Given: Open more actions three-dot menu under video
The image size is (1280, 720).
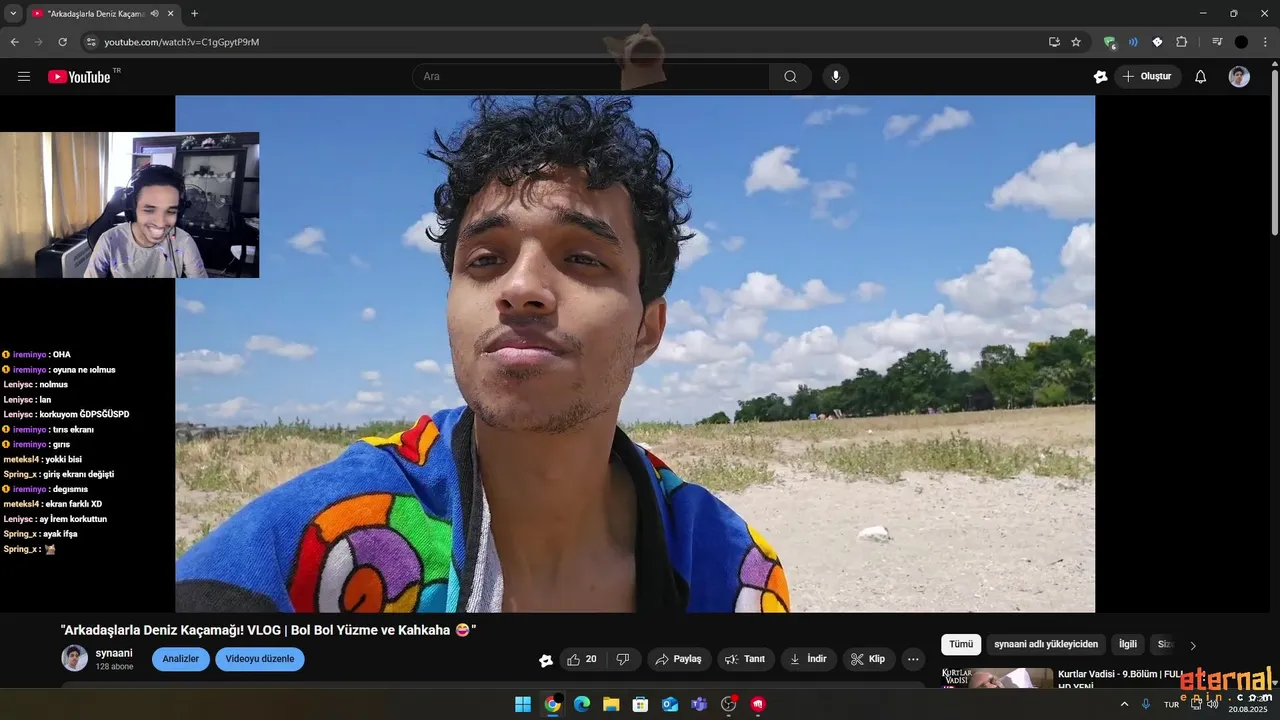Looking at the screenshot, I should 913,659.
